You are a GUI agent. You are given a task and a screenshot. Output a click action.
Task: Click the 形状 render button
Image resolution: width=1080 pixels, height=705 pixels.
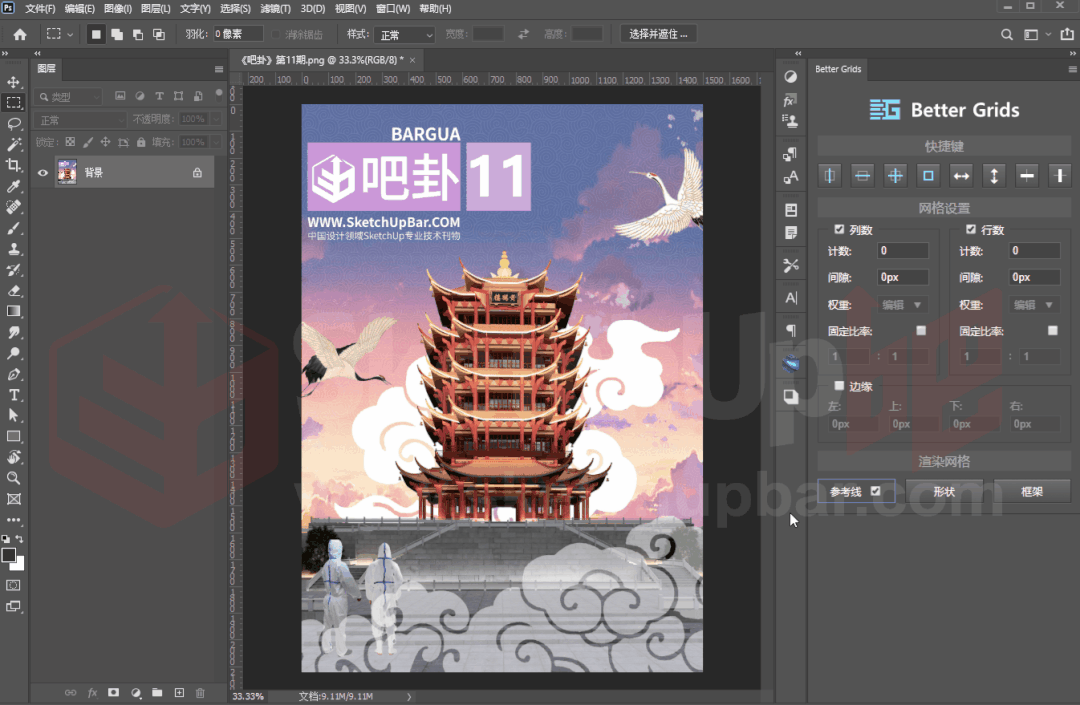click(944, 492)
